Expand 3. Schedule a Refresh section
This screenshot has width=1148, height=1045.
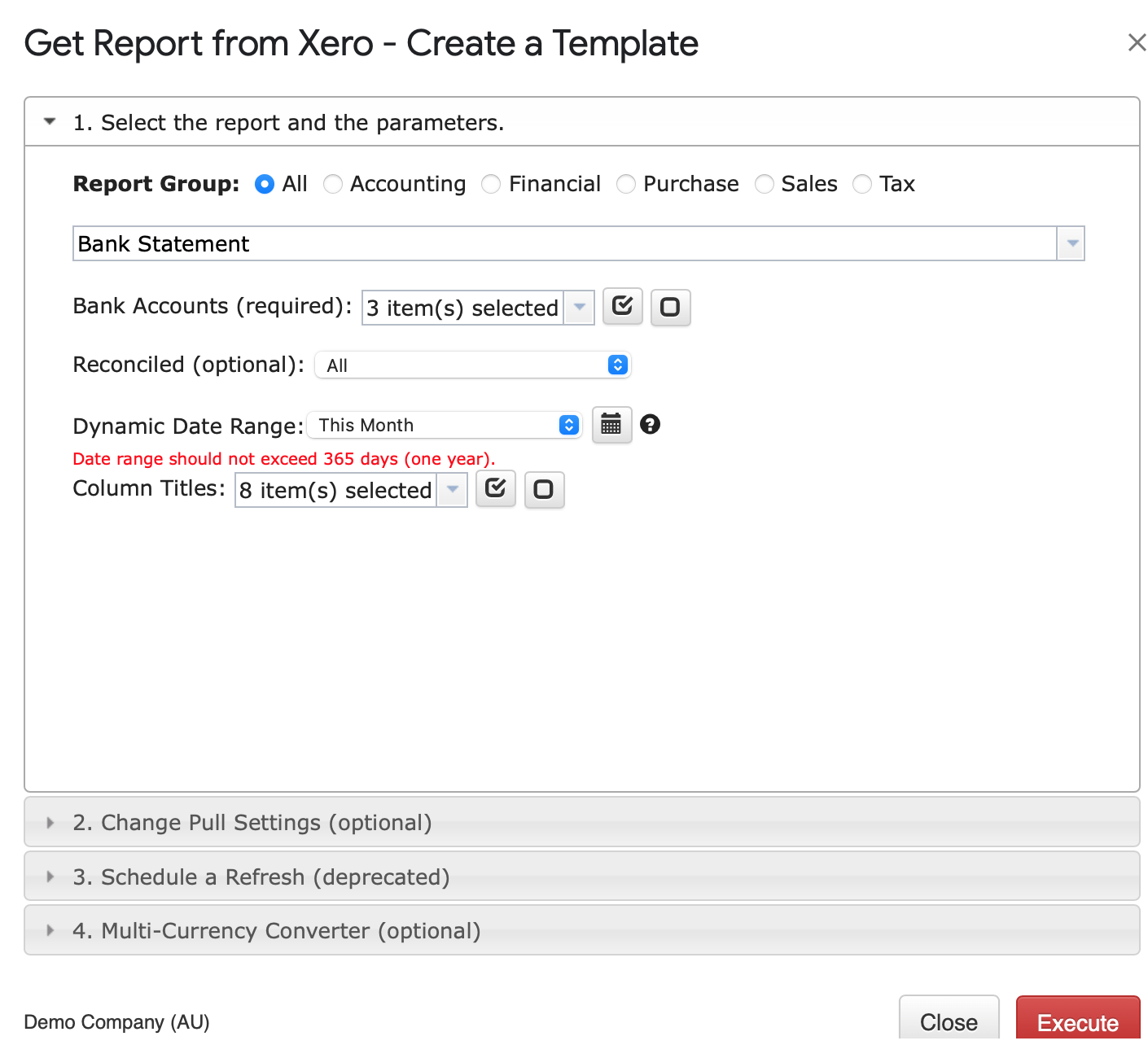click(582, 877)
